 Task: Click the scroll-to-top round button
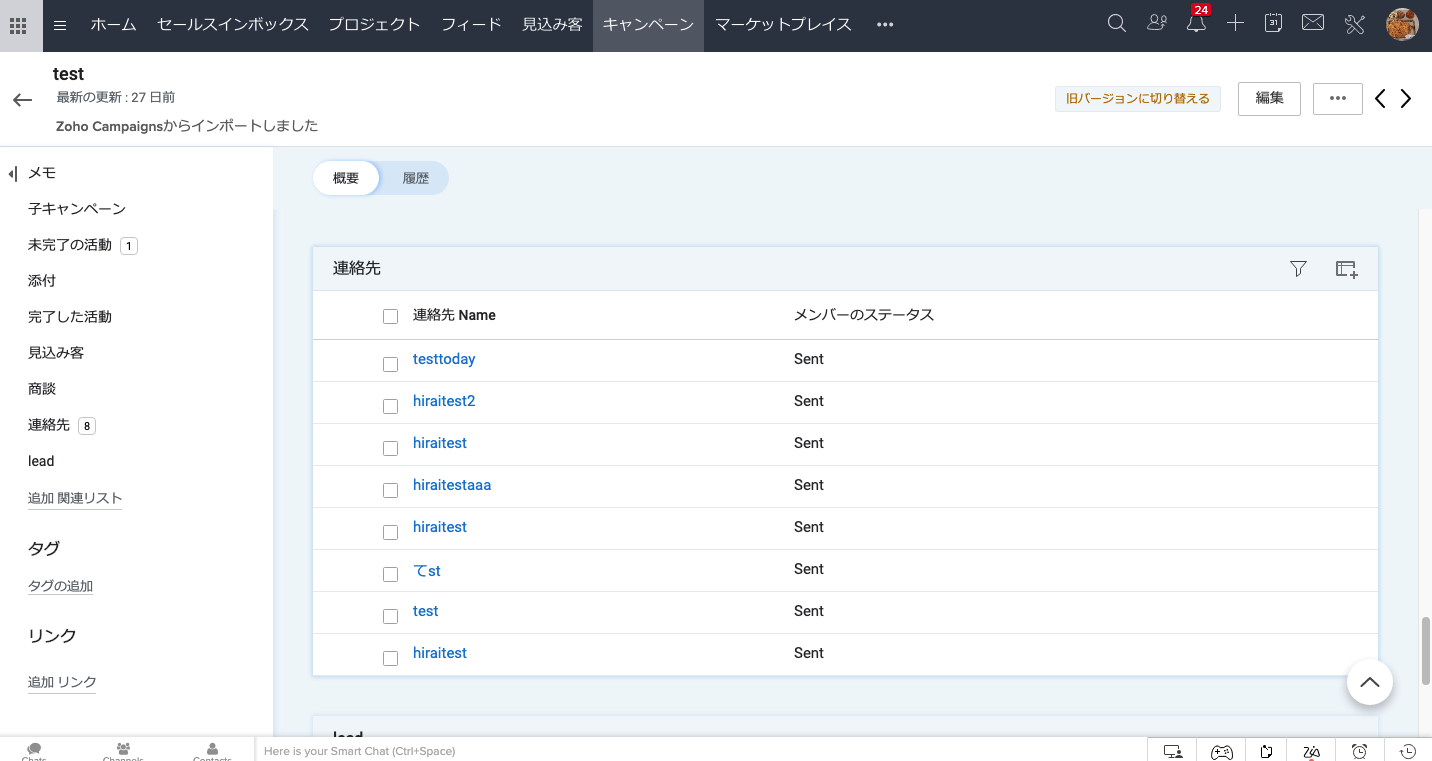click(x=1369, y=683)
